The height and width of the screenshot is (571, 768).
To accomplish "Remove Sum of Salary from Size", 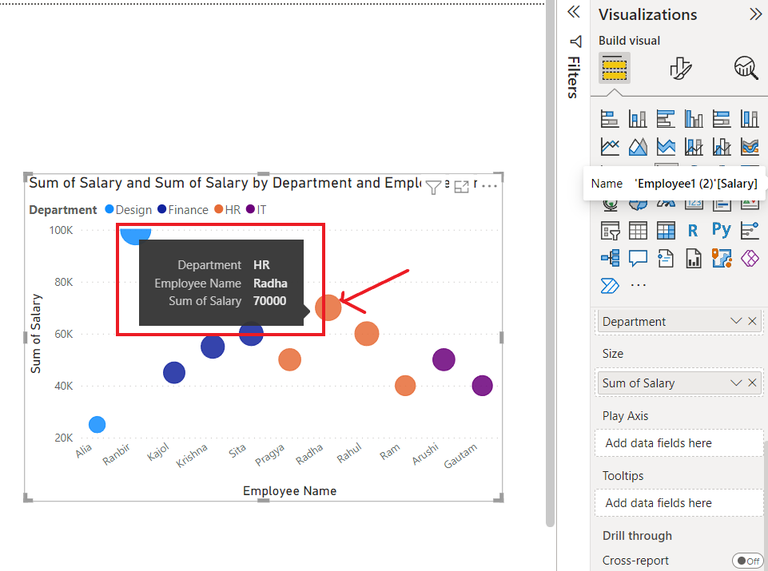I will [753, 383].
